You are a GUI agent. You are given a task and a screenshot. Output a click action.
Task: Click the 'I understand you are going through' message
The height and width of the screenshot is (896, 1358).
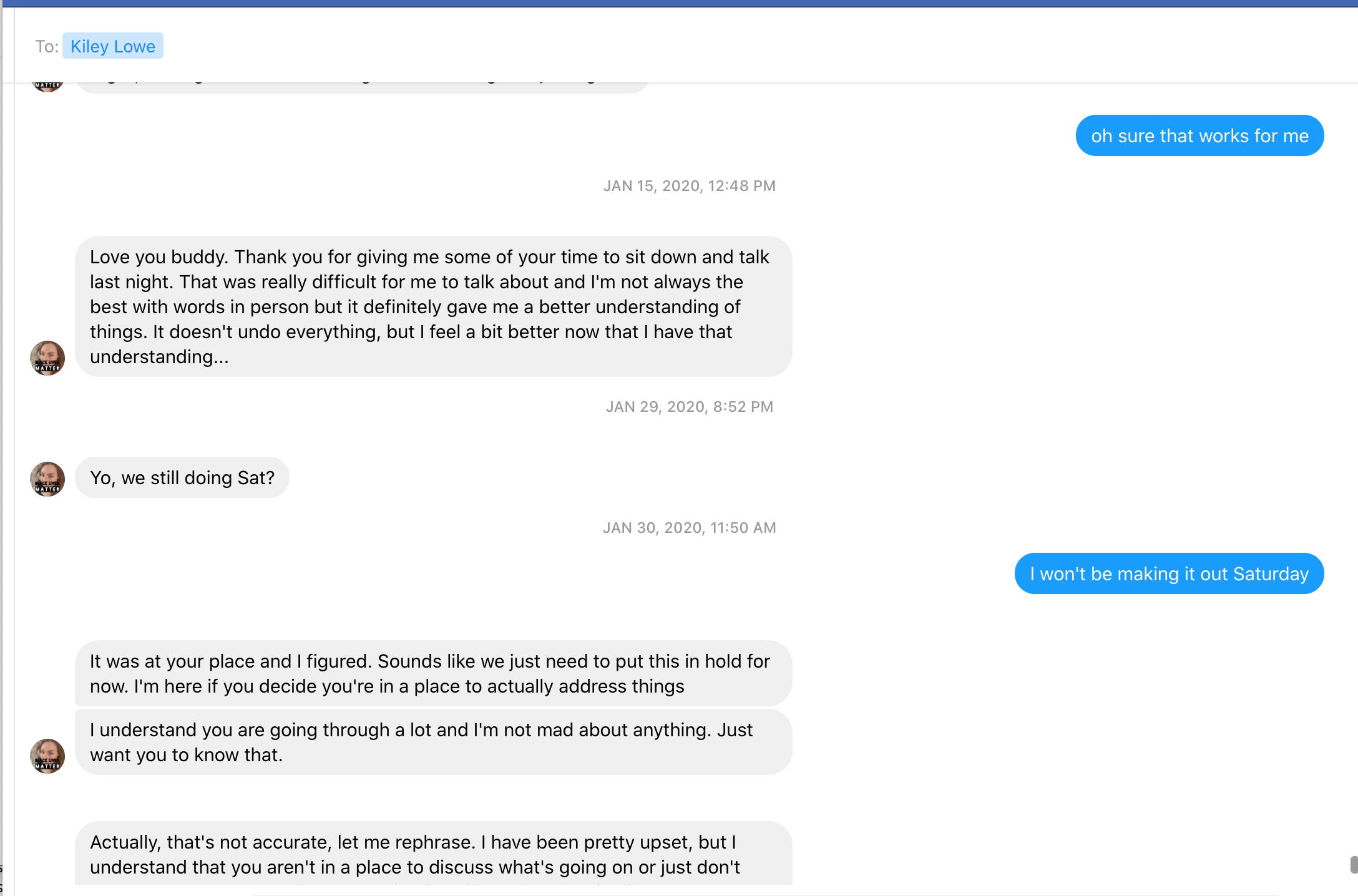pyautogui.click(x=433, y=743)
